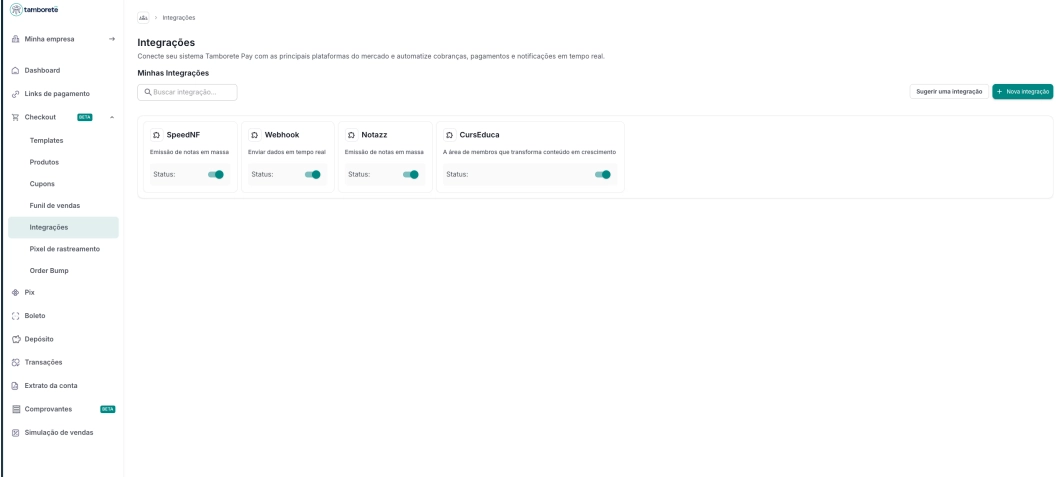This screenshot has width=1057, height=477.
Task: Disable the SpeedNF integration toggle
Action: point(215,174)
